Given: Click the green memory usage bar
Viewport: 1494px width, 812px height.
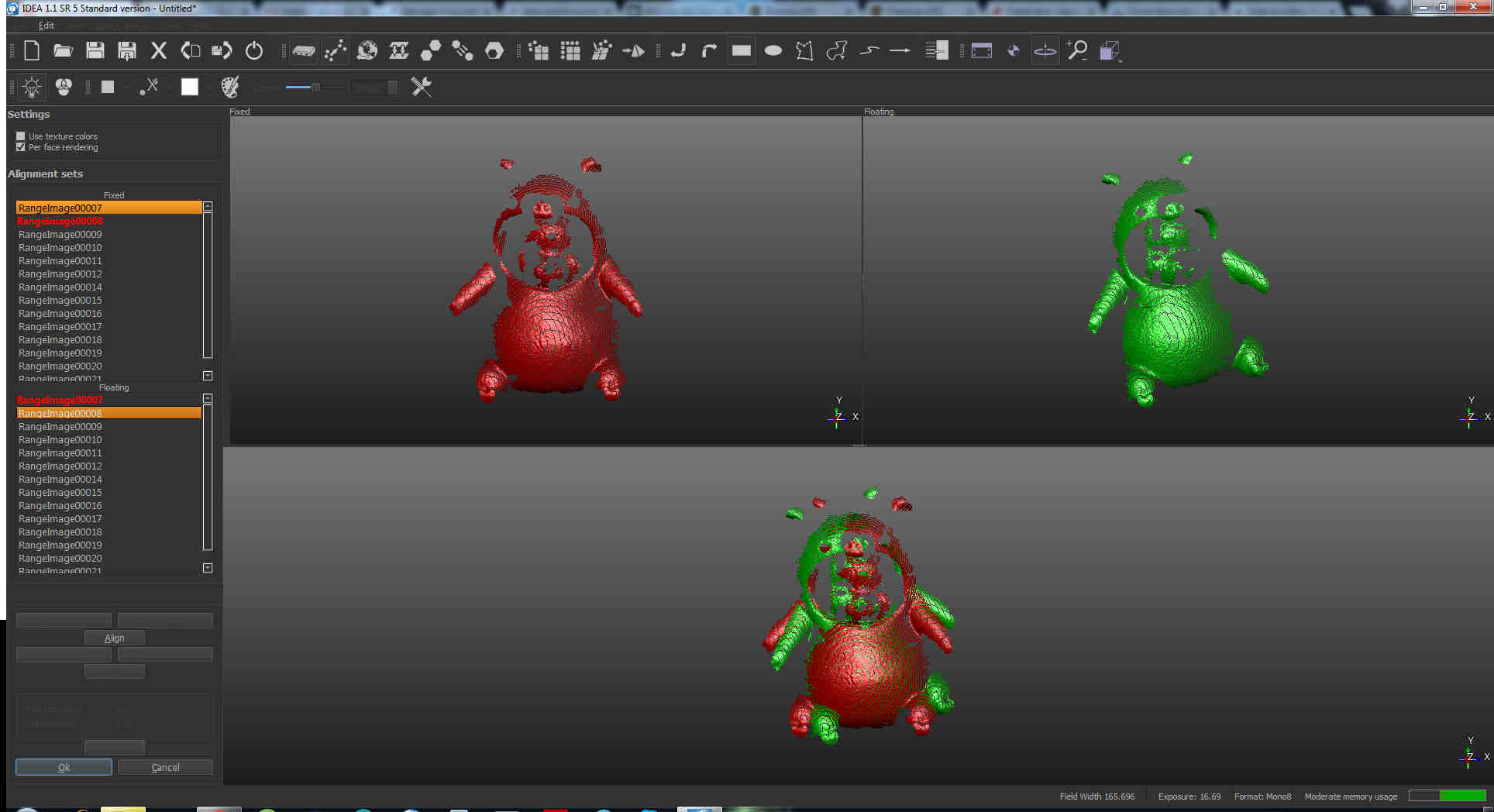Looking at the screenshot, I should (x=1462, y=796).
